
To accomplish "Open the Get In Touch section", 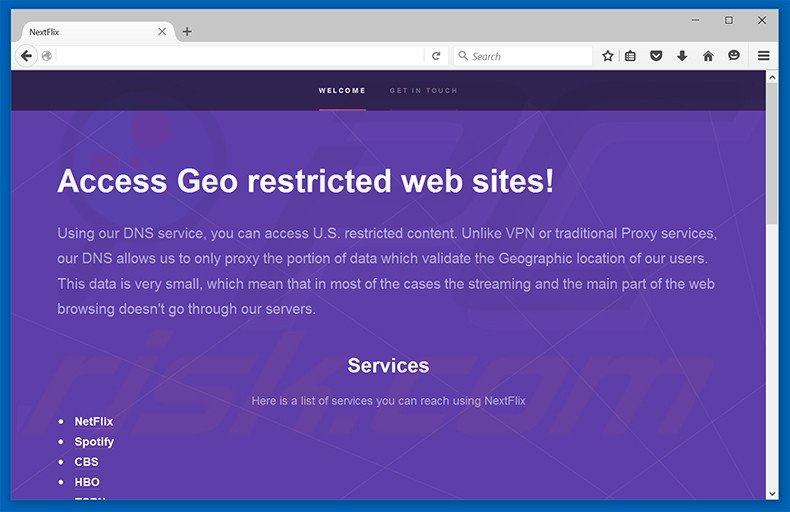I will click(x=423, y=91).
